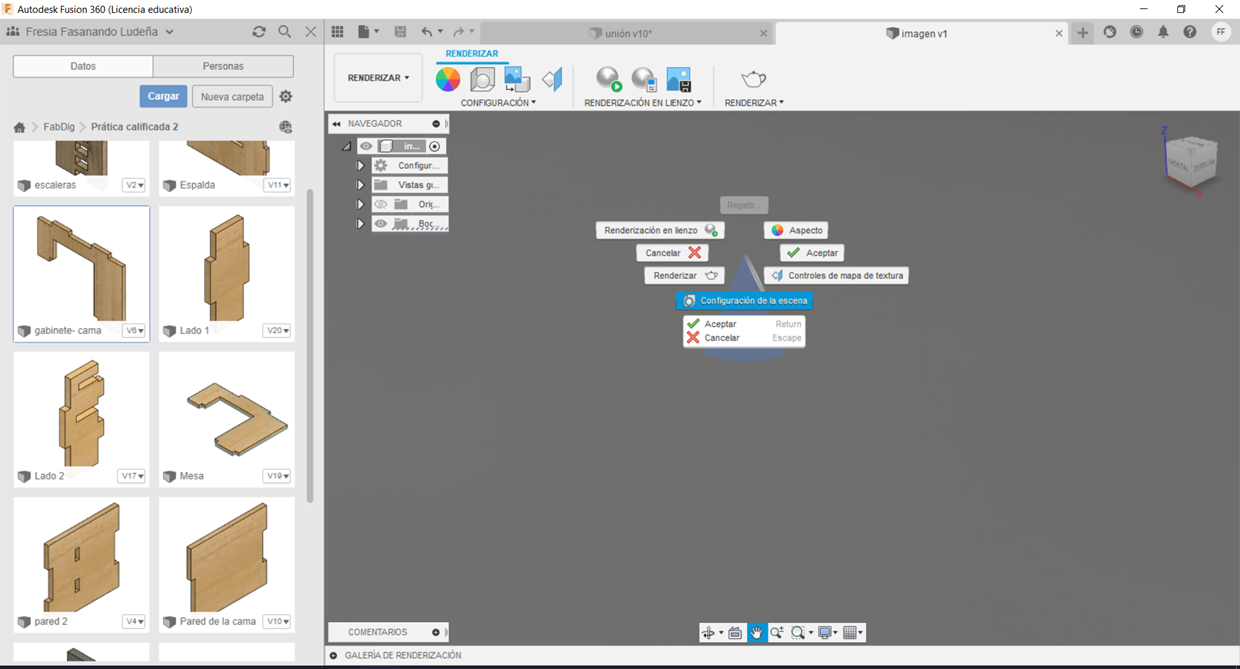Choose Controles de mapa de textura
Image resolution: width=1240 pixels, height=669 pixels.
[x=836, y=275]
